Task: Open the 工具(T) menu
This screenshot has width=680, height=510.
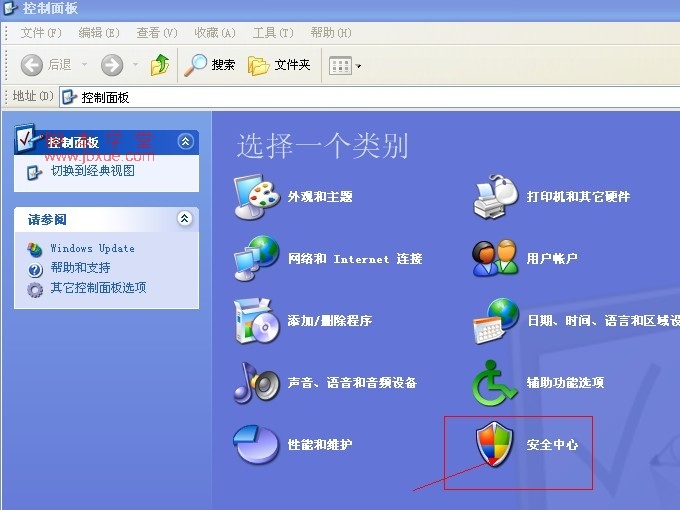Action: coord(271,33)
